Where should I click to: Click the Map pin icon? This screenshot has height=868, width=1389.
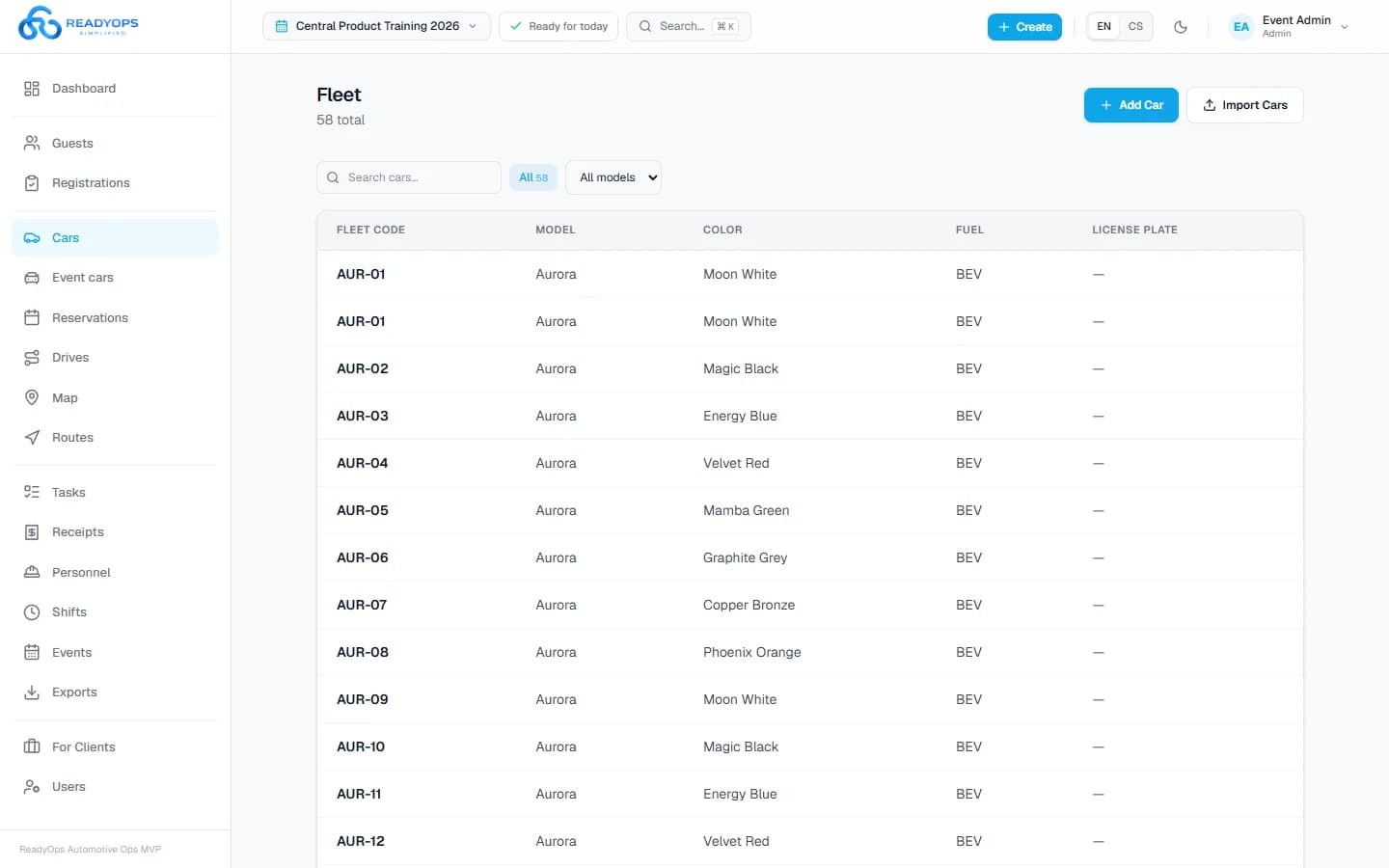[32, 398]
